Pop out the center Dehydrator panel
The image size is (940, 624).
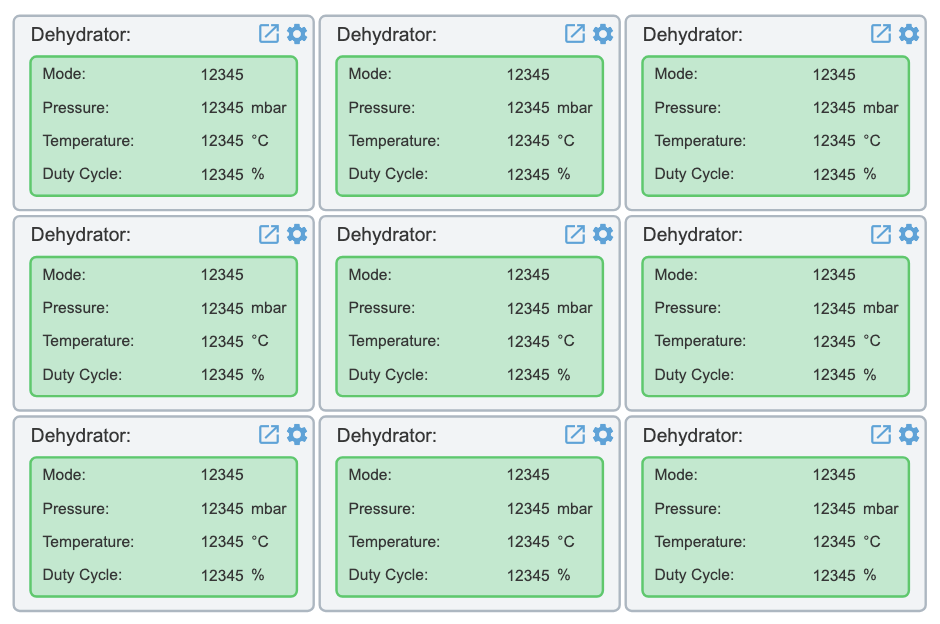575,234
